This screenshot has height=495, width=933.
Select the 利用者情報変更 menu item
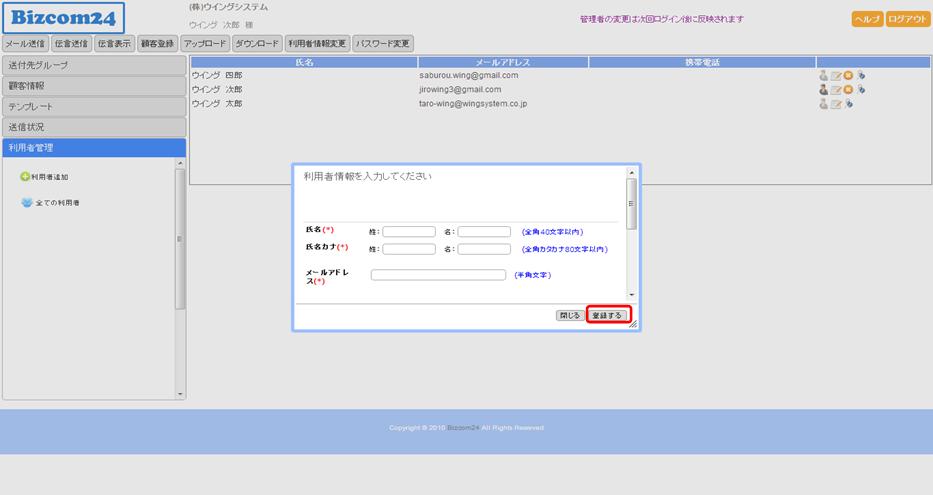(317, 44)
